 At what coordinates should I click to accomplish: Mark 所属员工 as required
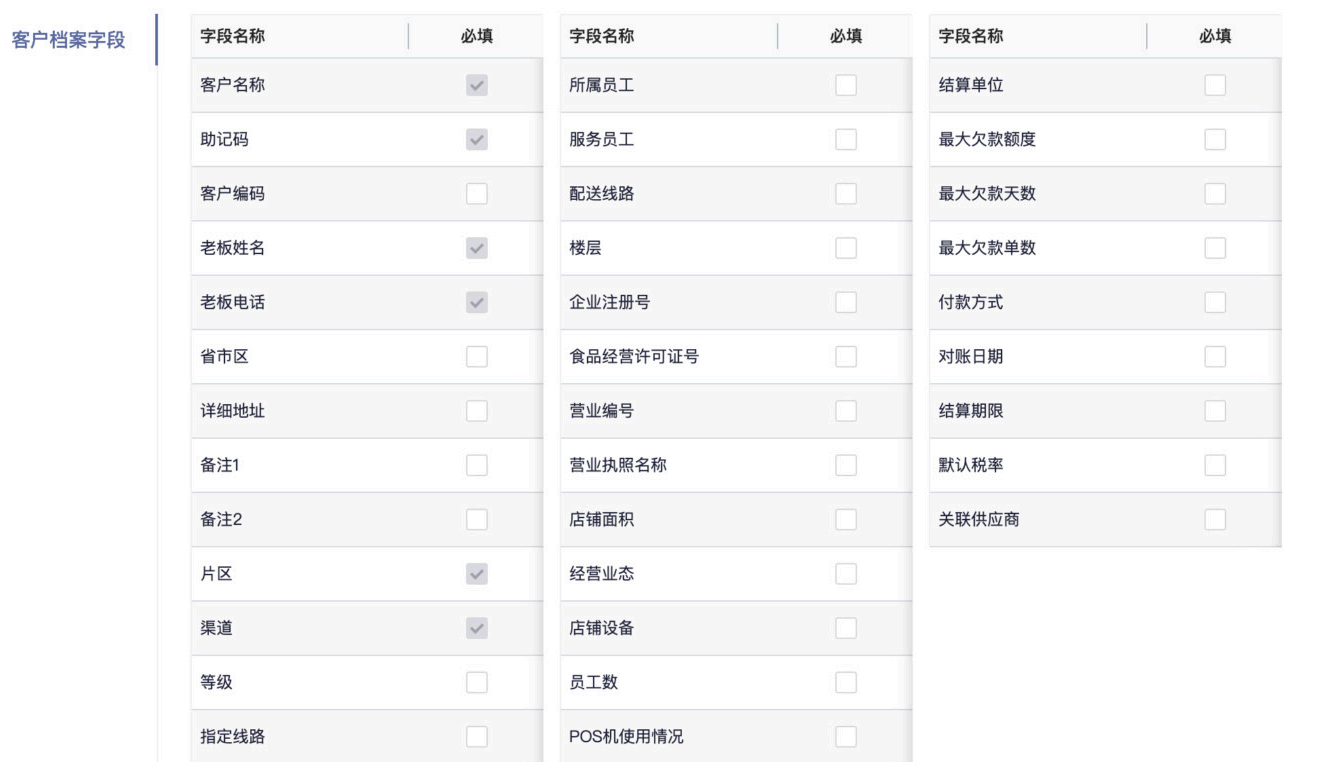846,86
